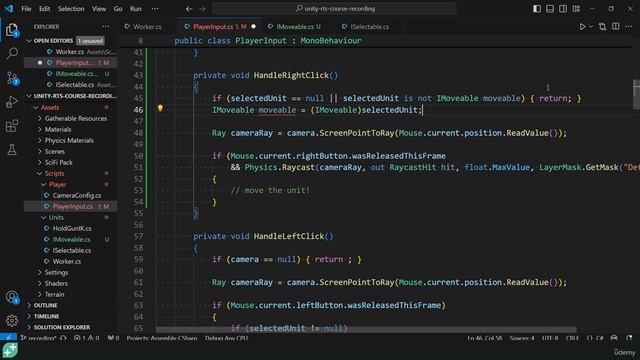The image size is (640, 360).
Task: Split the editor to the right
Action: pos(616,27)
